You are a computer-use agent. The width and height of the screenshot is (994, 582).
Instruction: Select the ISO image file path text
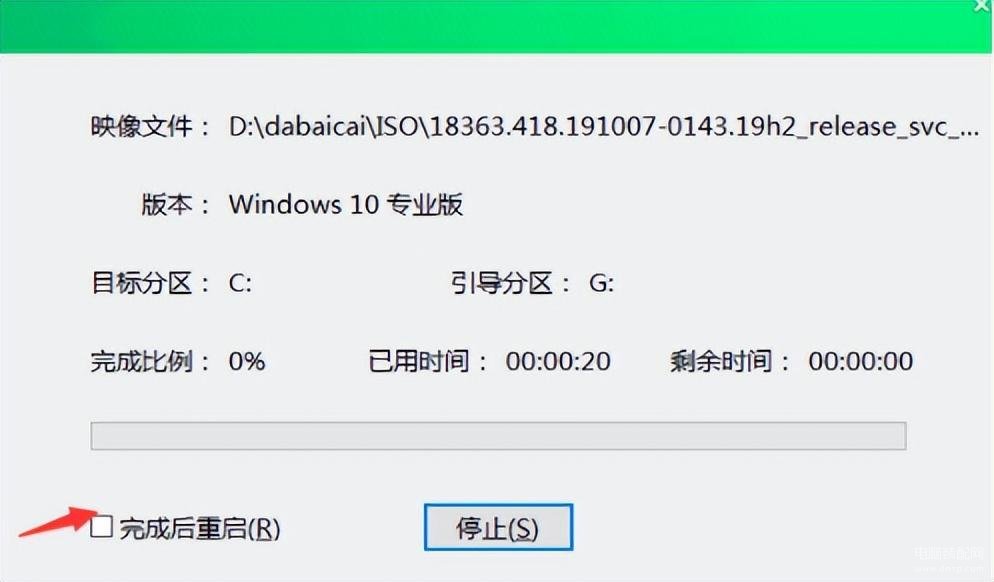[604, 127]
